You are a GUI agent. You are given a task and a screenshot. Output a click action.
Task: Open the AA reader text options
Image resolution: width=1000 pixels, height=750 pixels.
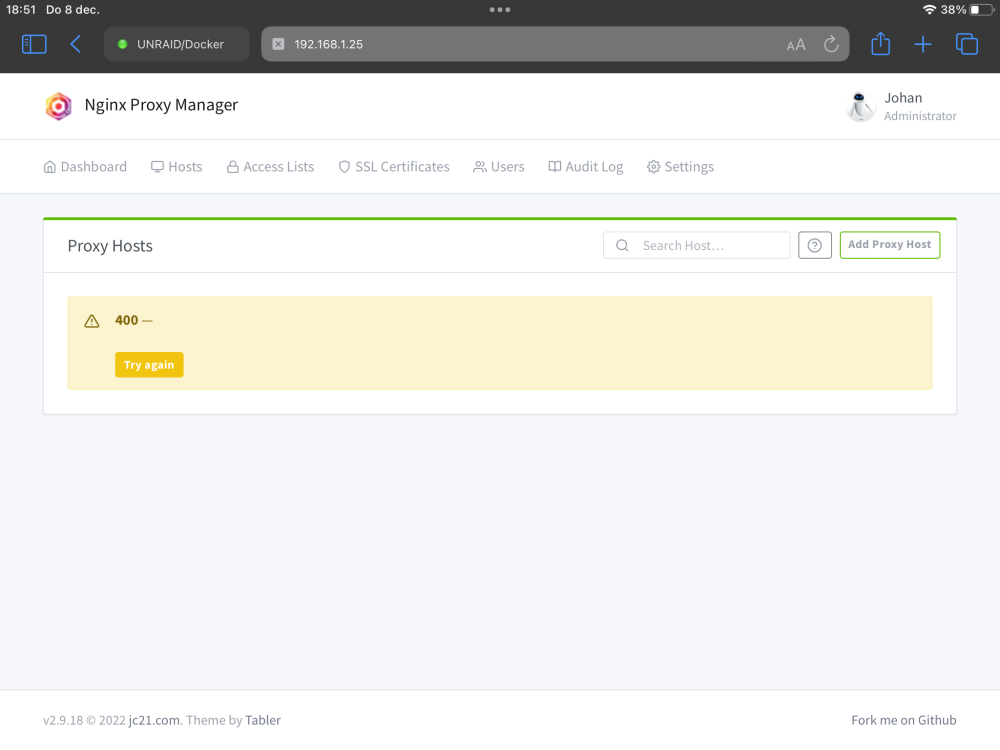point(796,45)
